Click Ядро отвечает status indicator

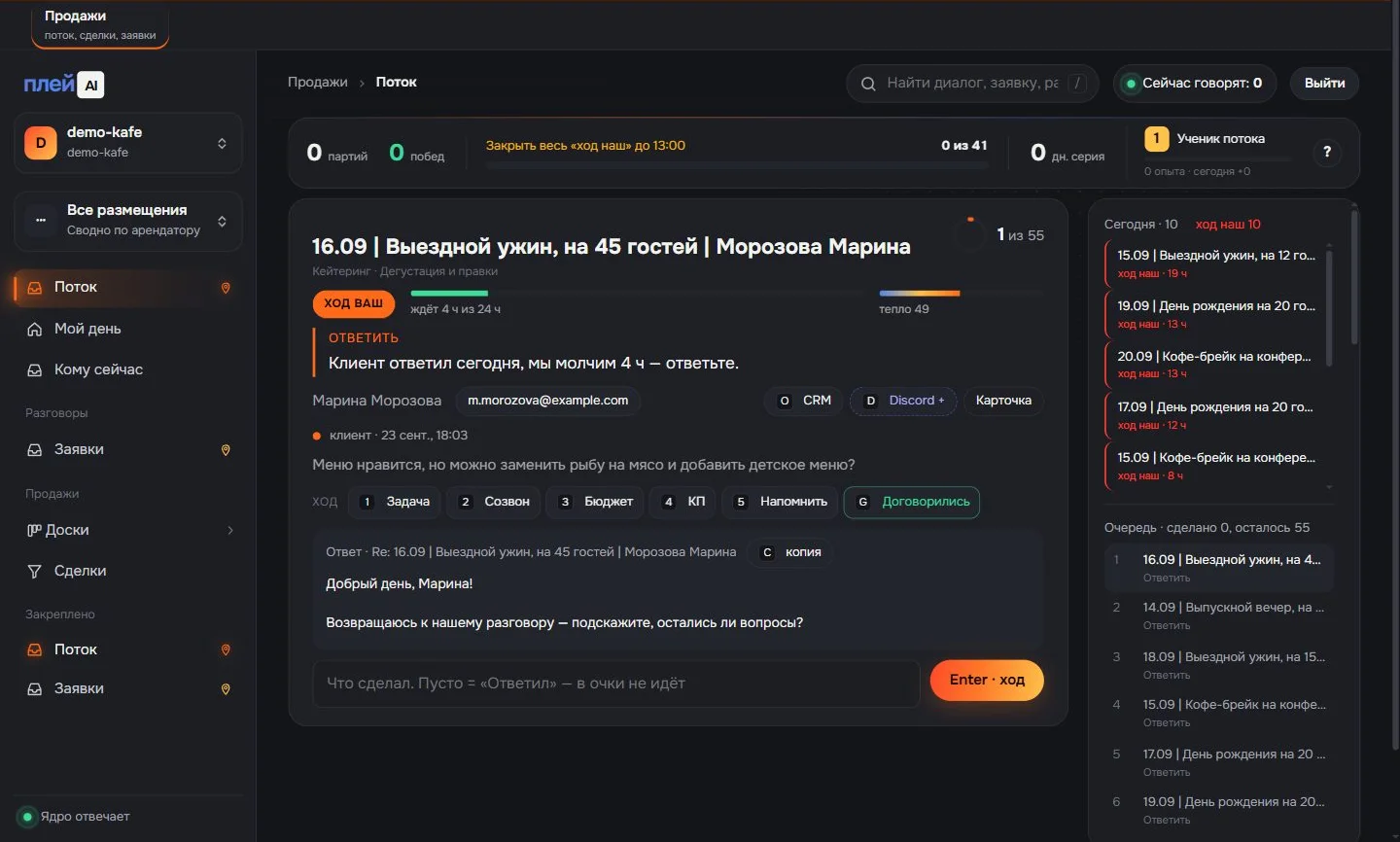pos(75,817)
